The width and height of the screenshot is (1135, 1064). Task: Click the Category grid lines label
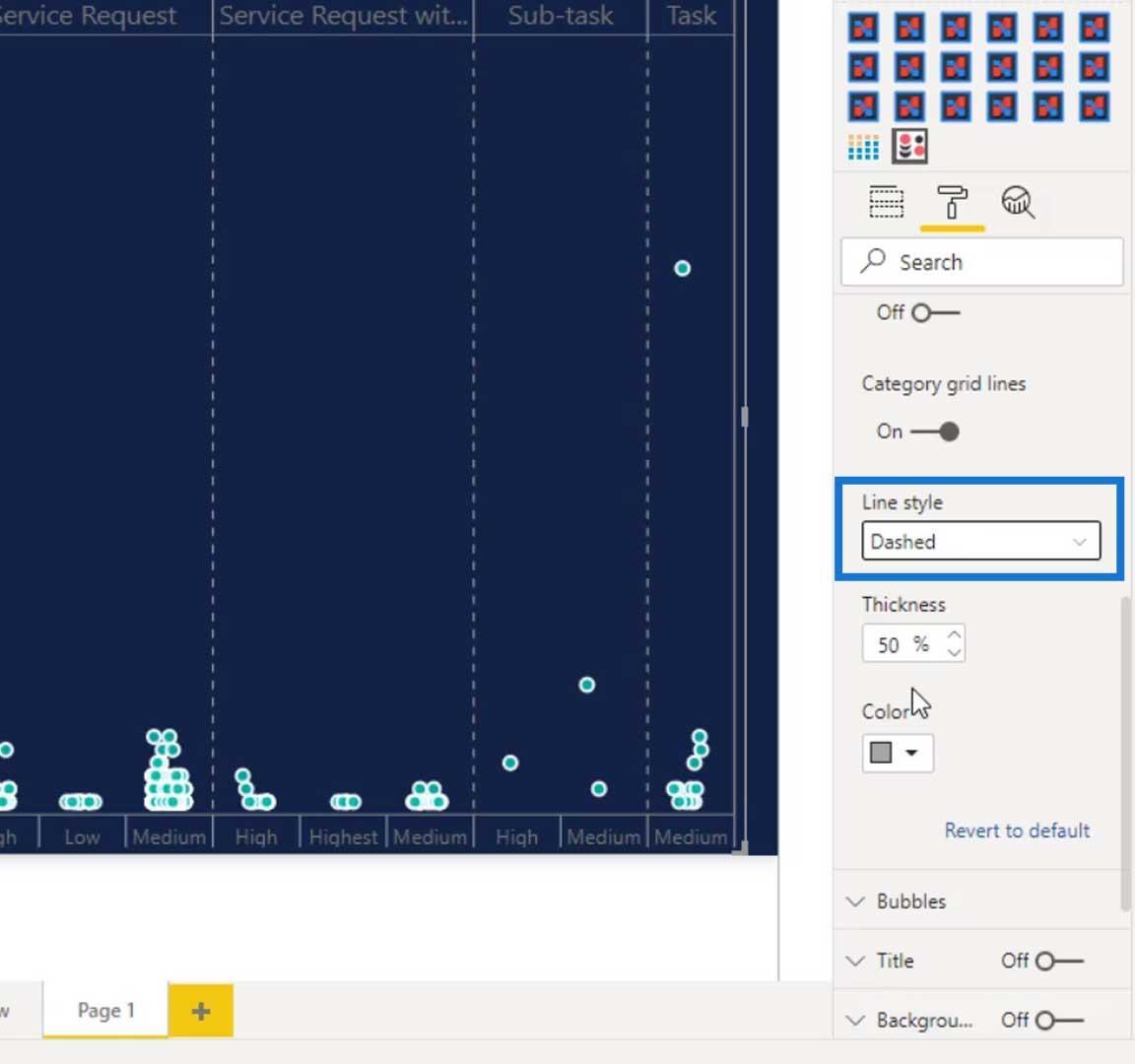[943, 383]
